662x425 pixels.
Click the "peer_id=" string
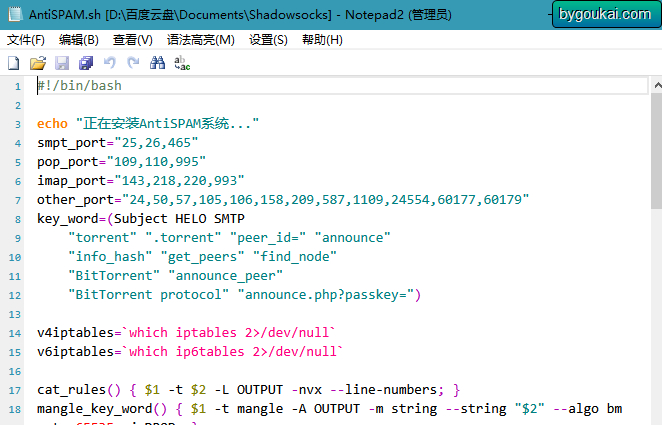click(268, 238)
